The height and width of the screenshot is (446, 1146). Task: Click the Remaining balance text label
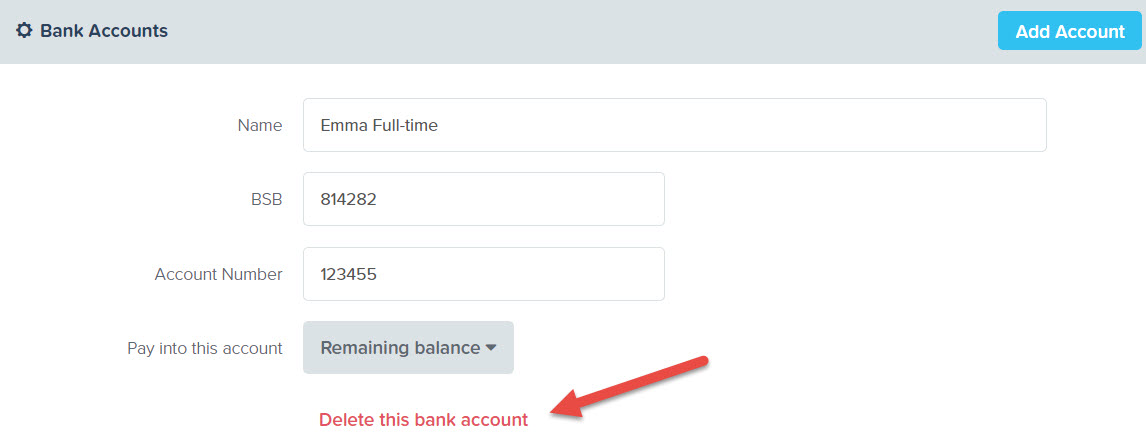[x=401, y=348]
